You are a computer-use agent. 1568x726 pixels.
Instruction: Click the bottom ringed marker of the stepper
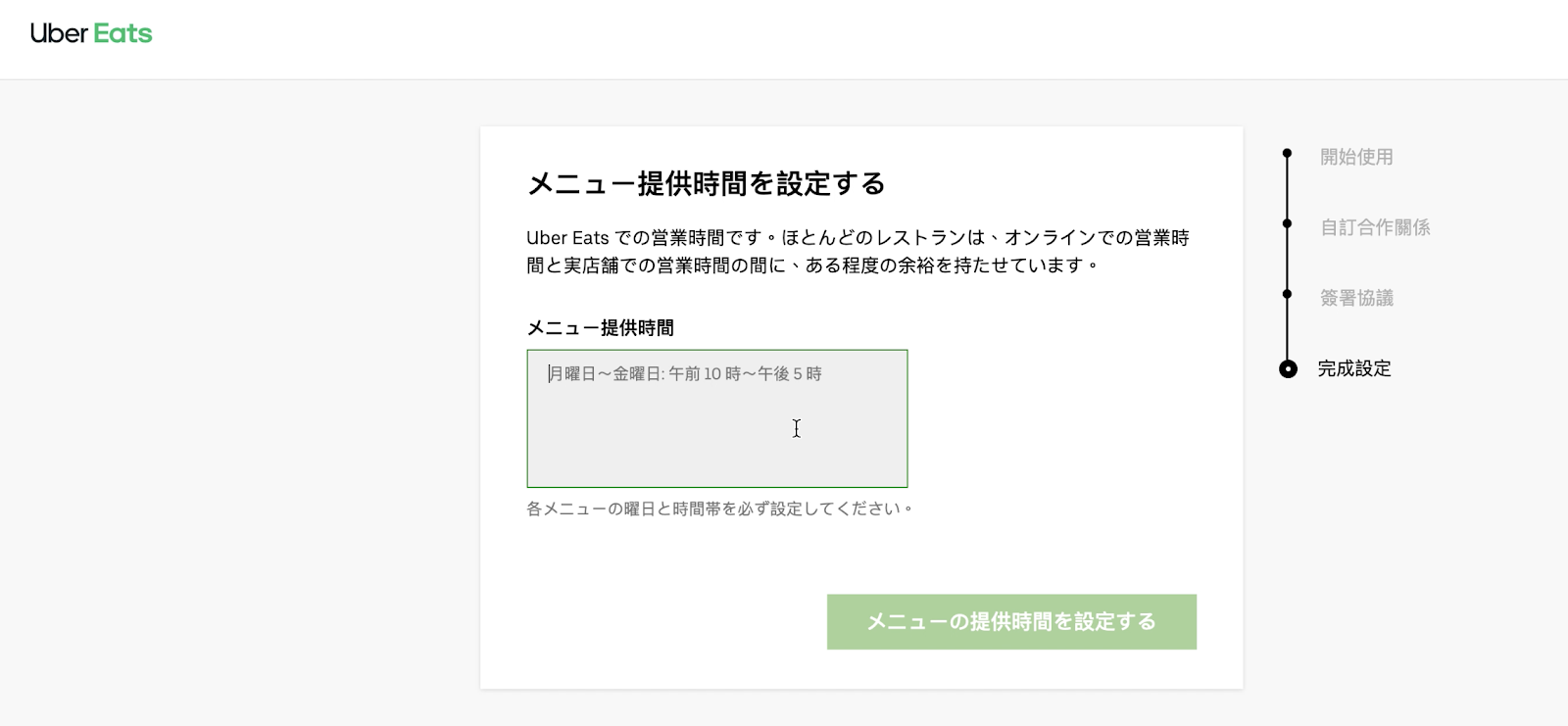click(1287, 369)
